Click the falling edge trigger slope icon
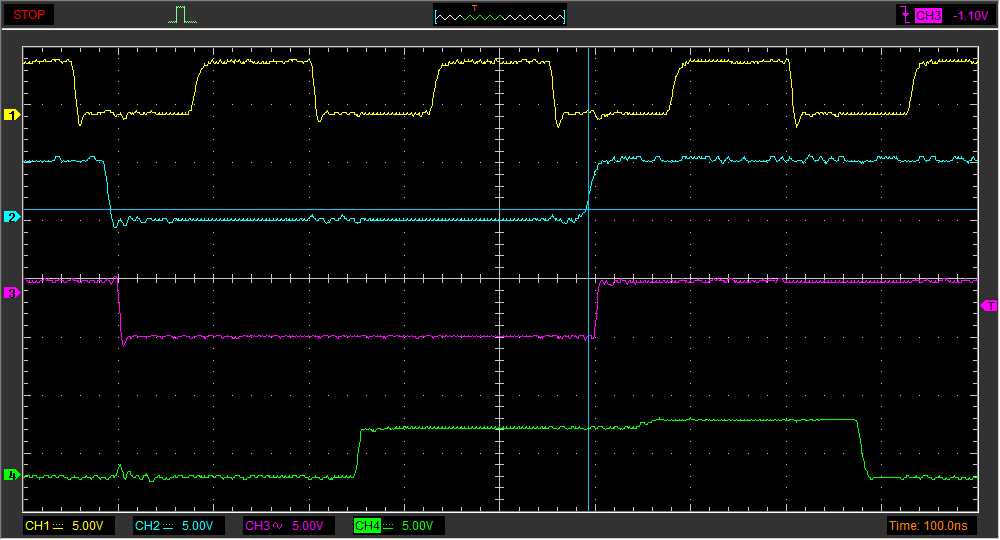Viewport: 1000px width, 540px height. click(x=906, y=15)
